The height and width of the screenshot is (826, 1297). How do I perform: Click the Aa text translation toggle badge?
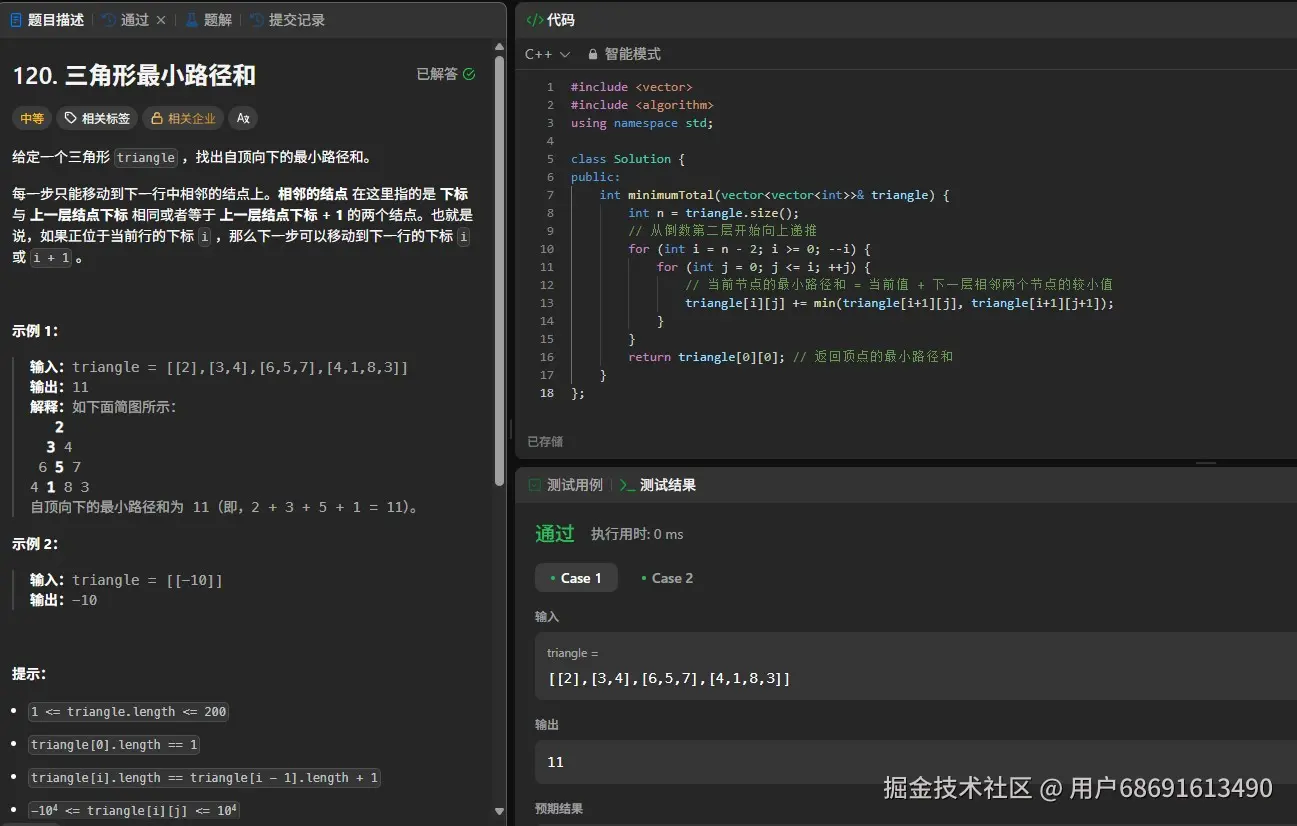point(241,118)
